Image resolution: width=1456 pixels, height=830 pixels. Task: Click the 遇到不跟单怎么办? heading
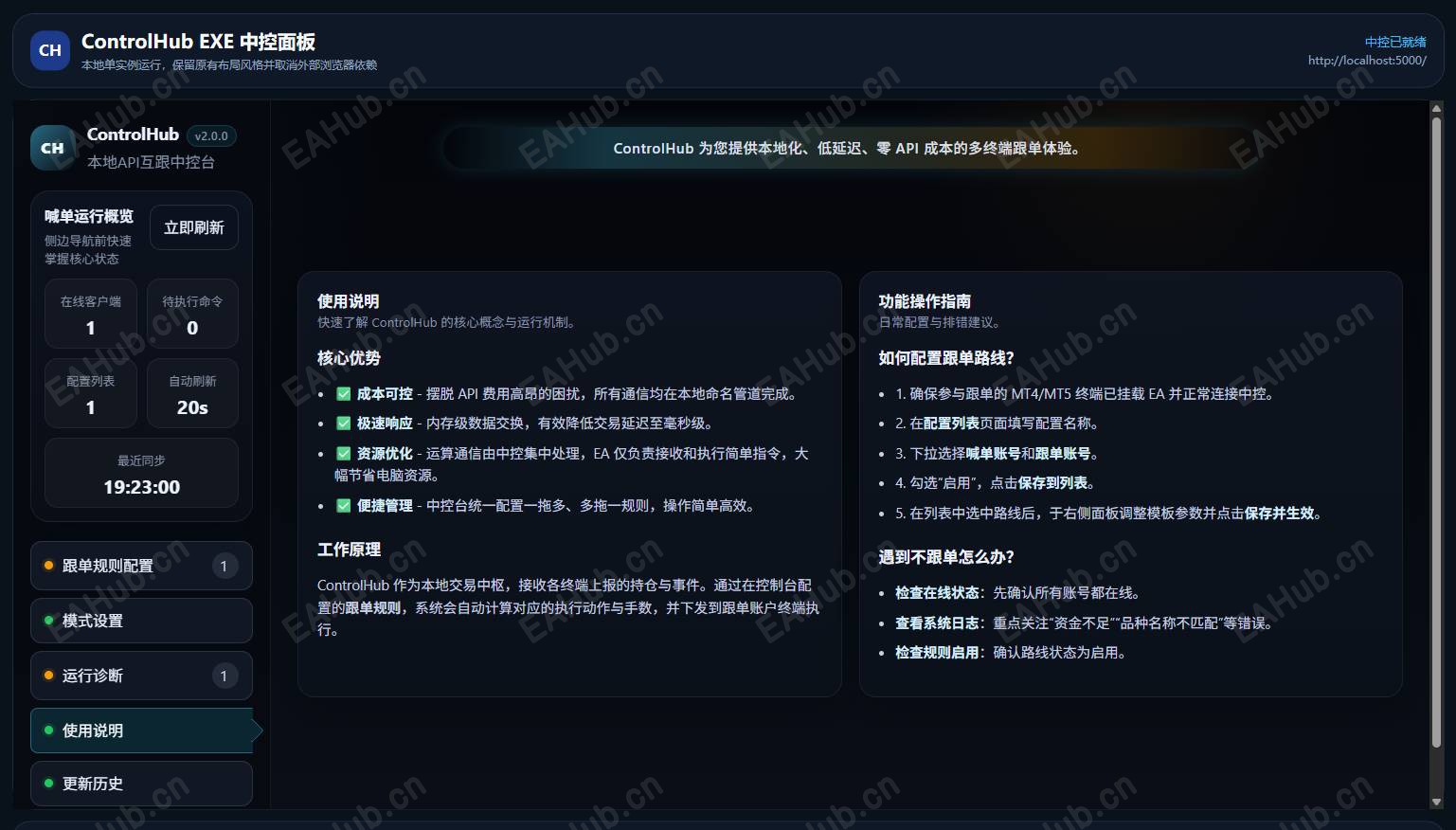946,557
